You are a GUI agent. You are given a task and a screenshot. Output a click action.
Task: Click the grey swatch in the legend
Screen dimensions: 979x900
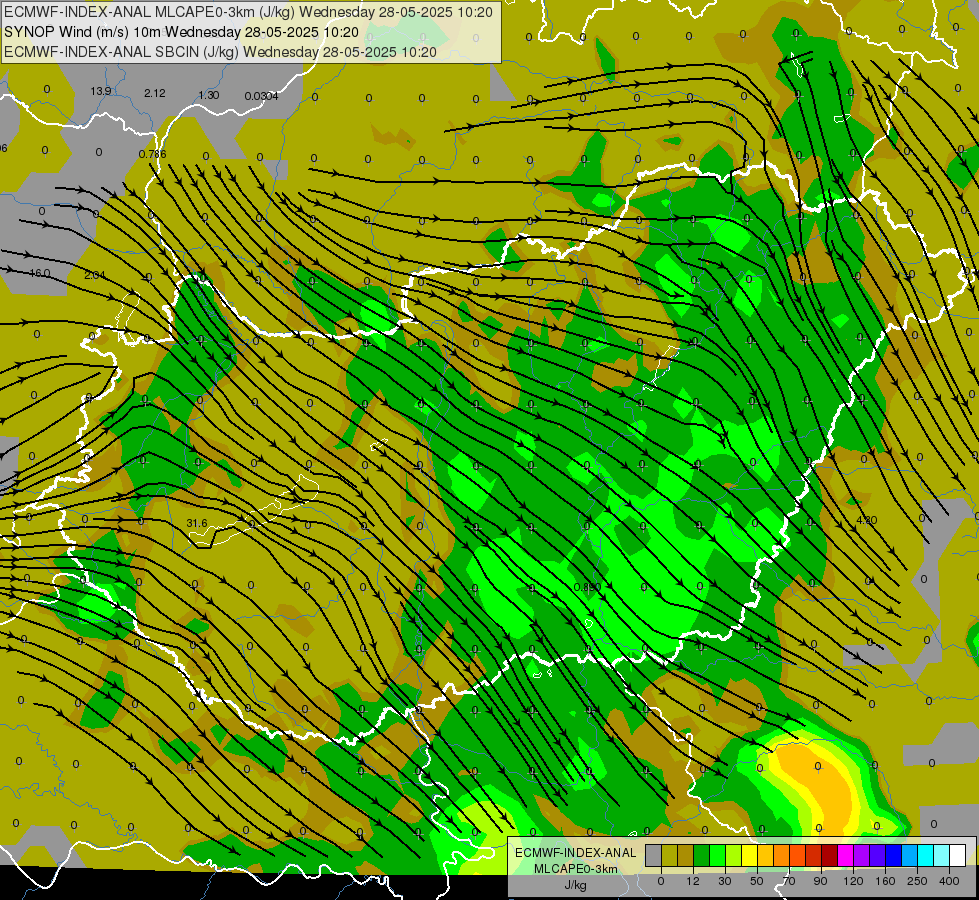point(654,855)
